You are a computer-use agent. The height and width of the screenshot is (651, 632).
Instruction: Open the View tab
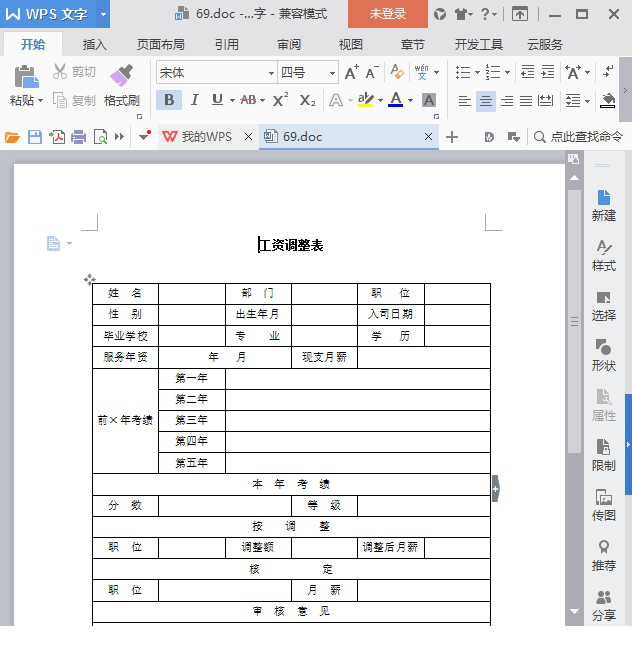pos(351,44)
